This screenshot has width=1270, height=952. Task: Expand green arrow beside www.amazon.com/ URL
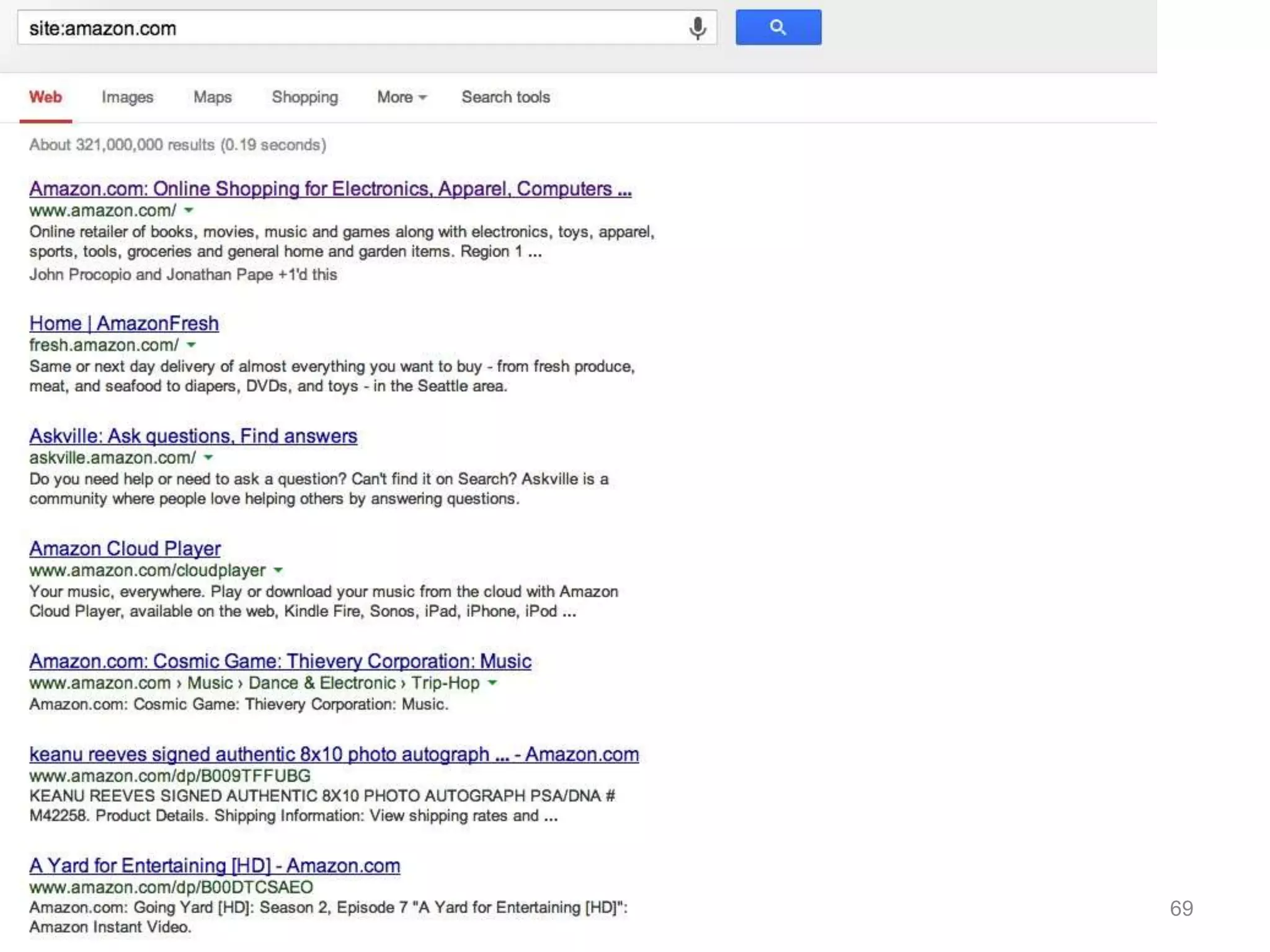(x=189, y=211)
